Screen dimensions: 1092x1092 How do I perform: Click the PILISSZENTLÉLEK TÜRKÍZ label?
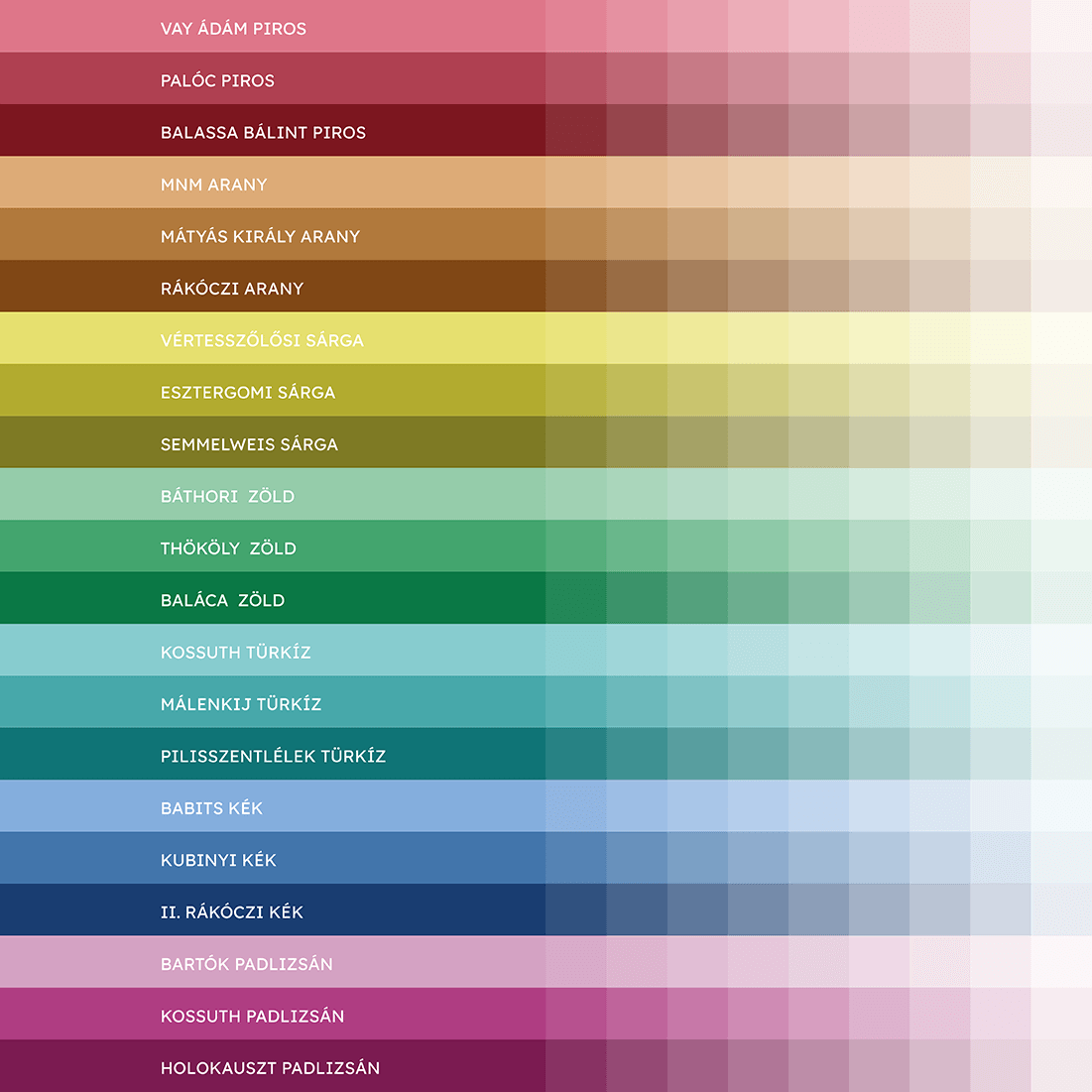click(273, 757)
